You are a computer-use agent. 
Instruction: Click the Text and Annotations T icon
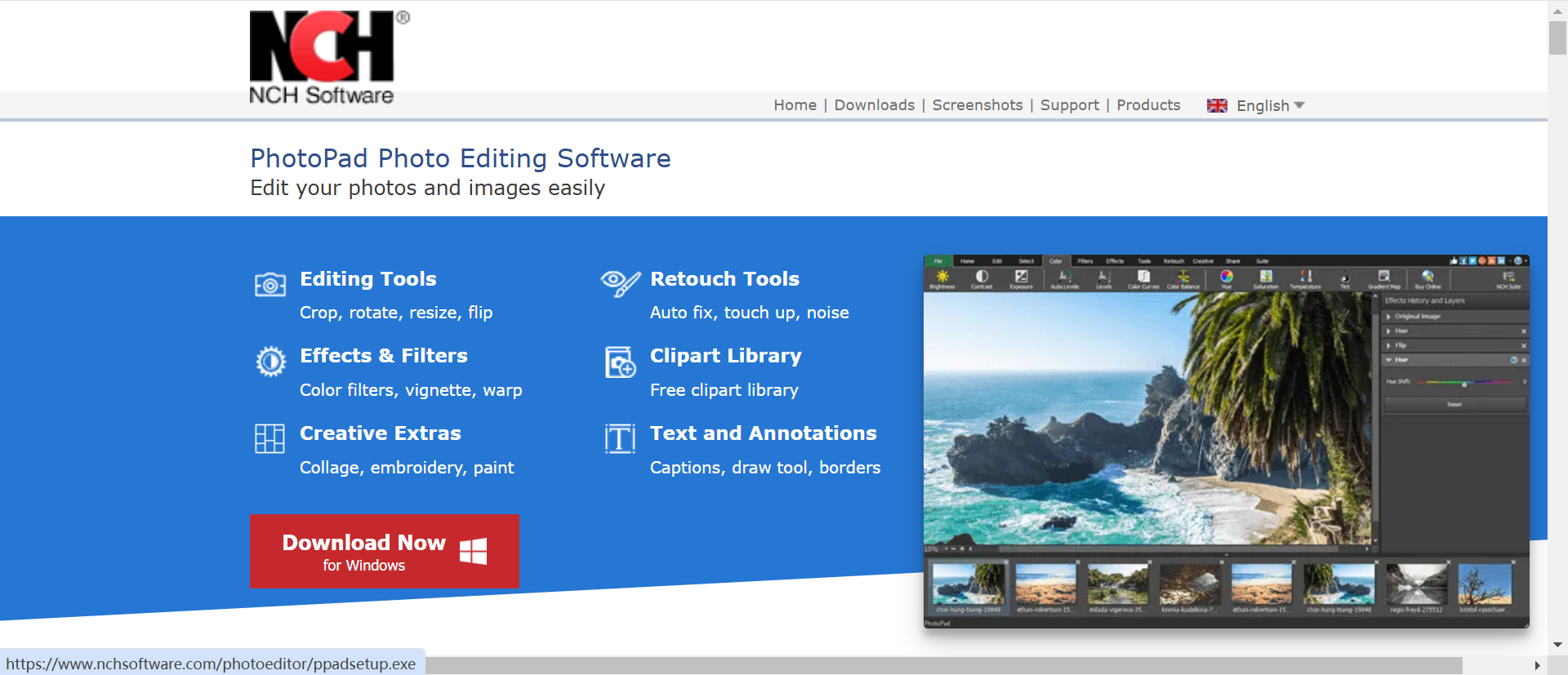click(620, 438)
